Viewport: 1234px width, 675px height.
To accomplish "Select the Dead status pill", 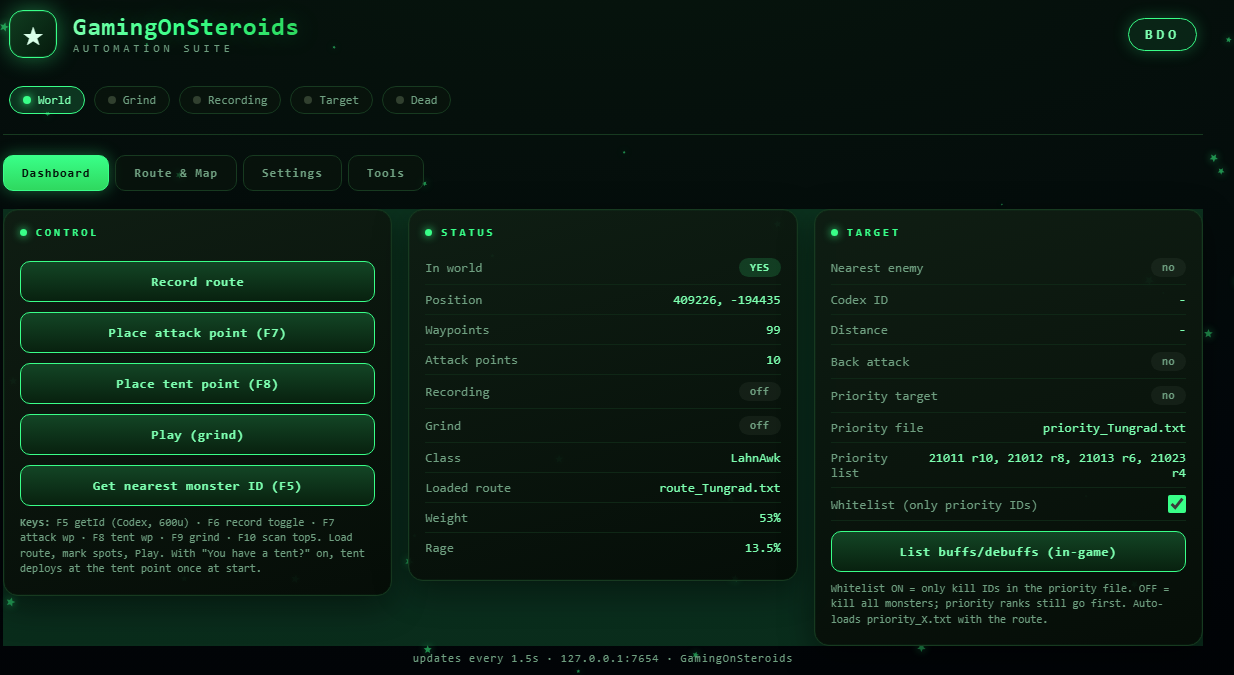I will pos(416,100).
